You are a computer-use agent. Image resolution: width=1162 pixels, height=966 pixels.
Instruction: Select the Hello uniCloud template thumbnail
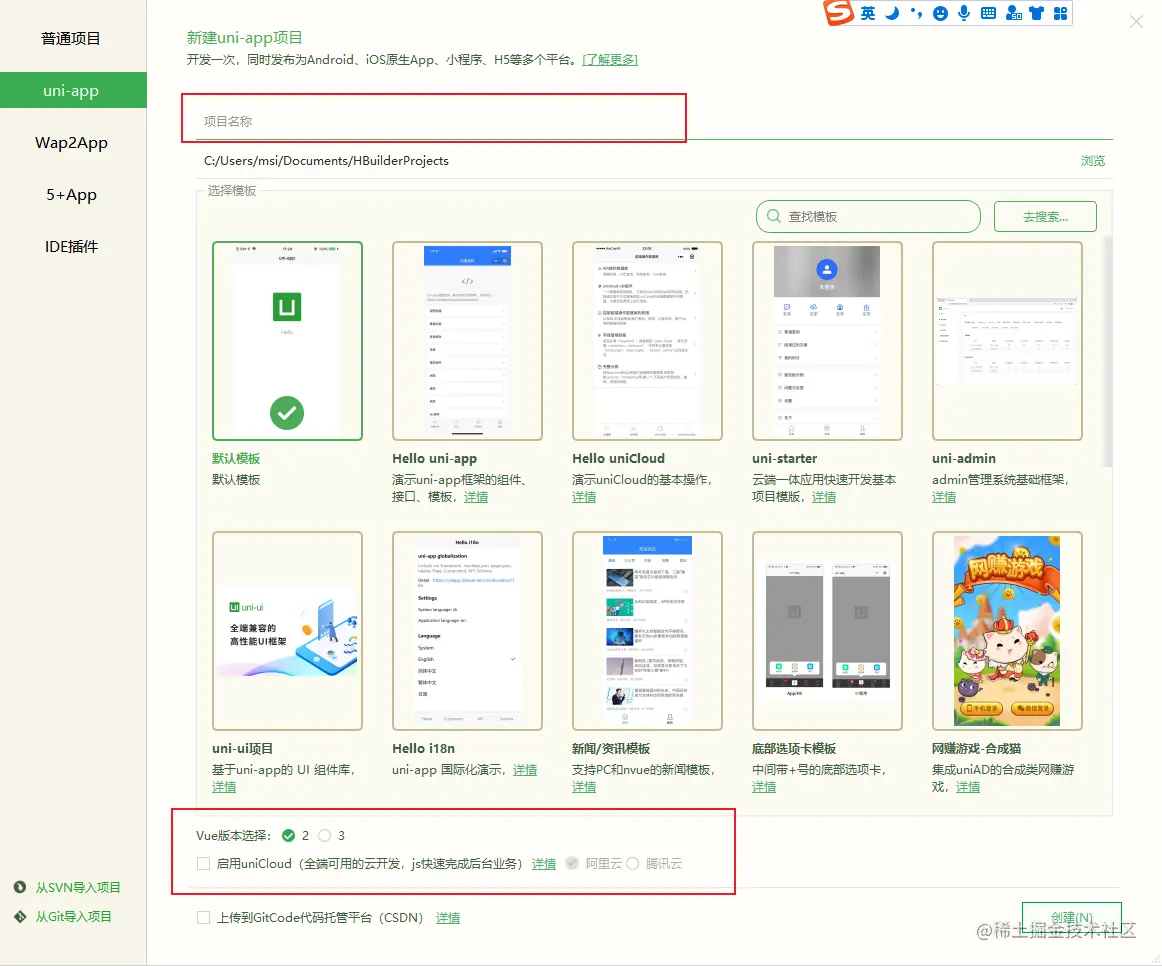(x=648, y=341)
